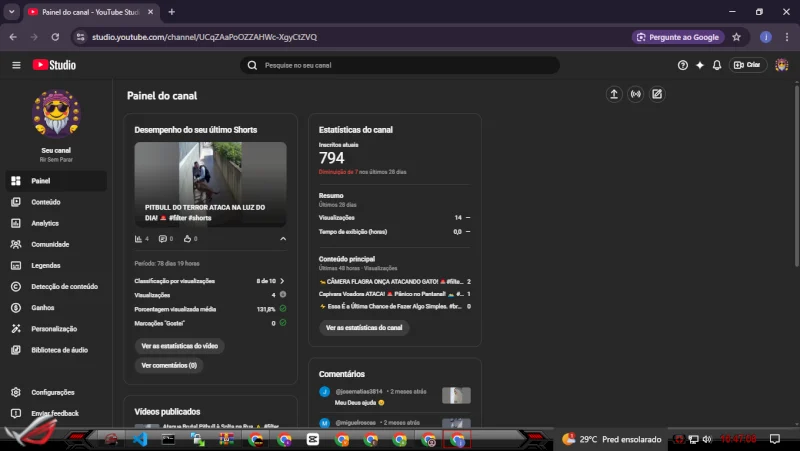The width and height of the screenshot is (800, 451).
Task: Open the Criar dropdown button
Action: [x=747, y=65]
